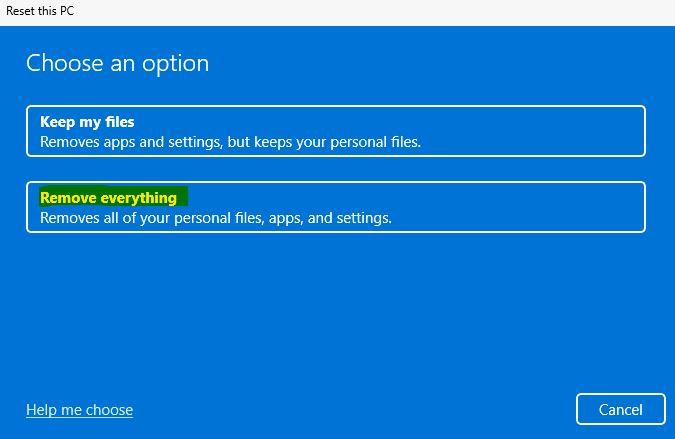
Task: Focus the Reset this PC window title
Action: pos(40,11)
